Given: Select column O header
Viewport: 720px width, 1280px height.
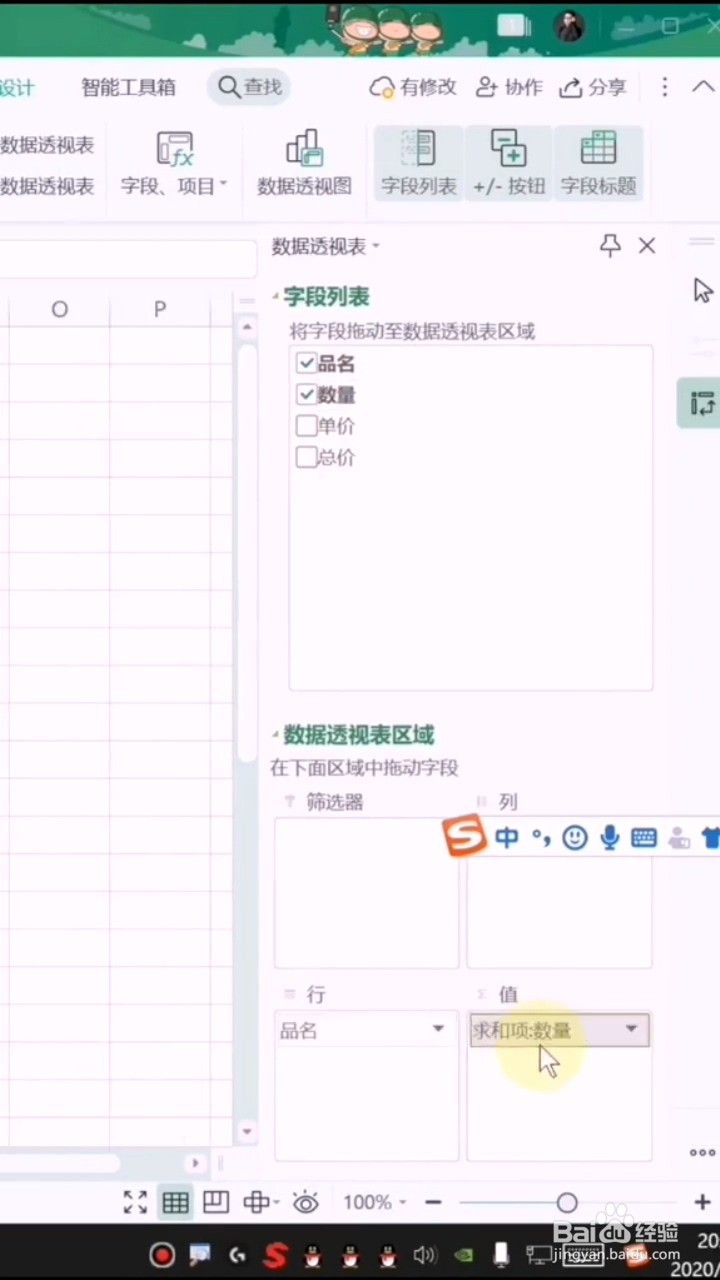Looking at the screenshot, I should click(60, 310).
